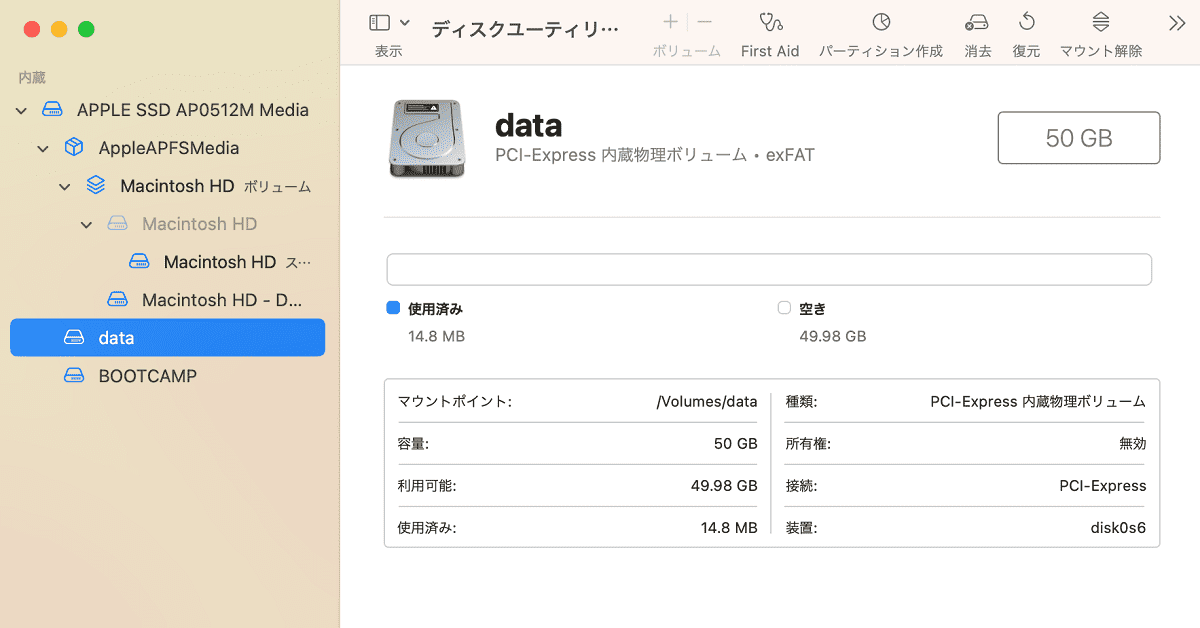The width and height of the screenshot is (1200, 628).
Task: Click the data volume disk icon in sidebar
Action: click(x=74, y=338)
